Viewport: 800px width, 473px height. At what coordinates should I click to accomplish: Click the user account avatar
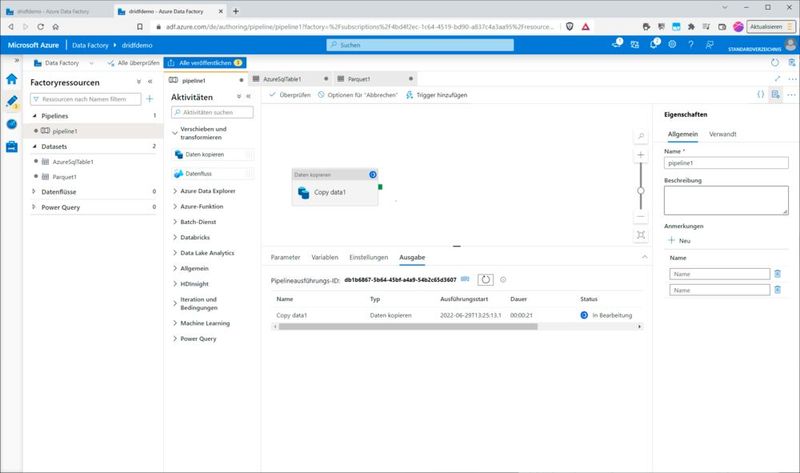coord(790,44)
